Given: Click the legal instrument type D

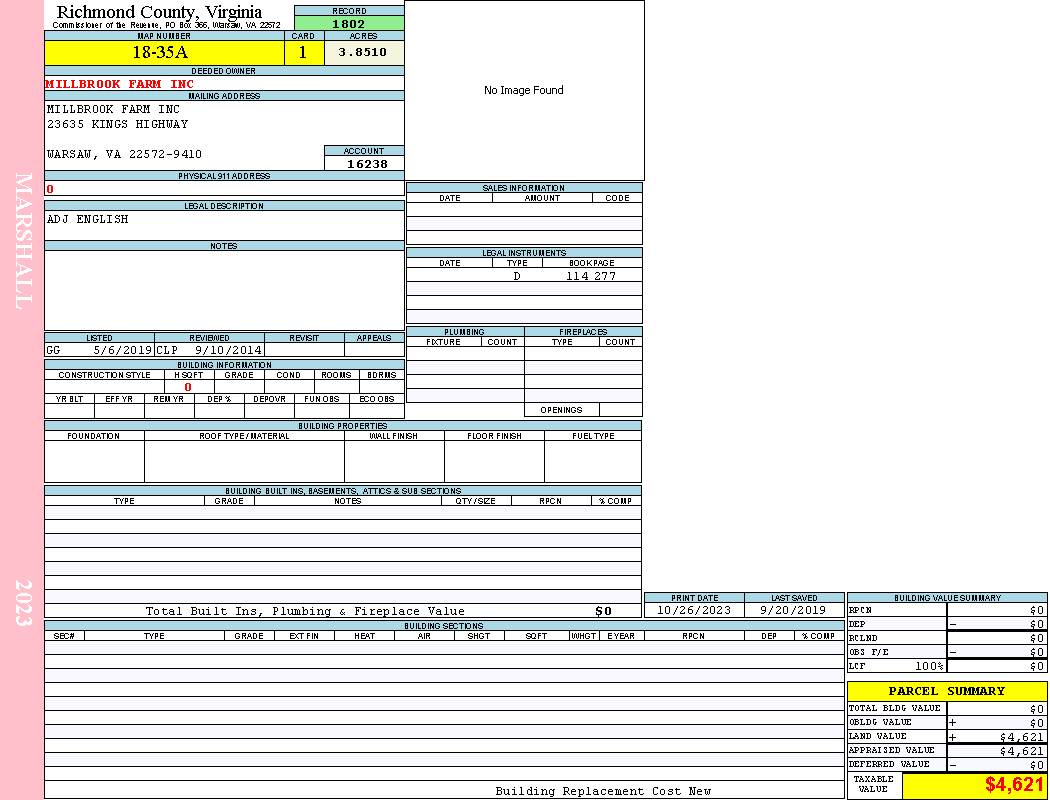Looking at the screenshot, I should tap(516, 276).
